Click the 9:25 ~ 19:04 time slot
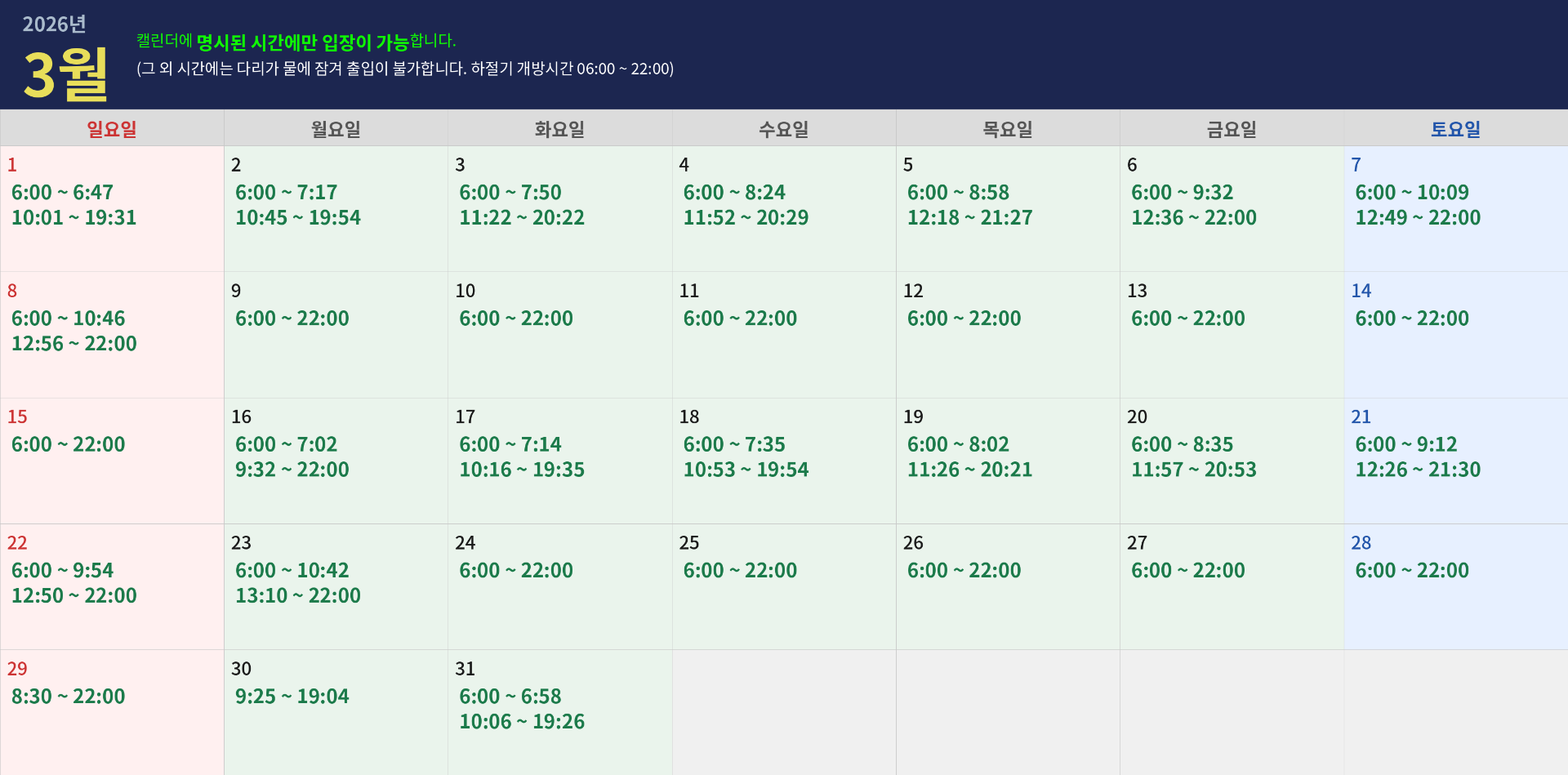The height and width of the screenshot is (775, 1568). click(292, 697)
